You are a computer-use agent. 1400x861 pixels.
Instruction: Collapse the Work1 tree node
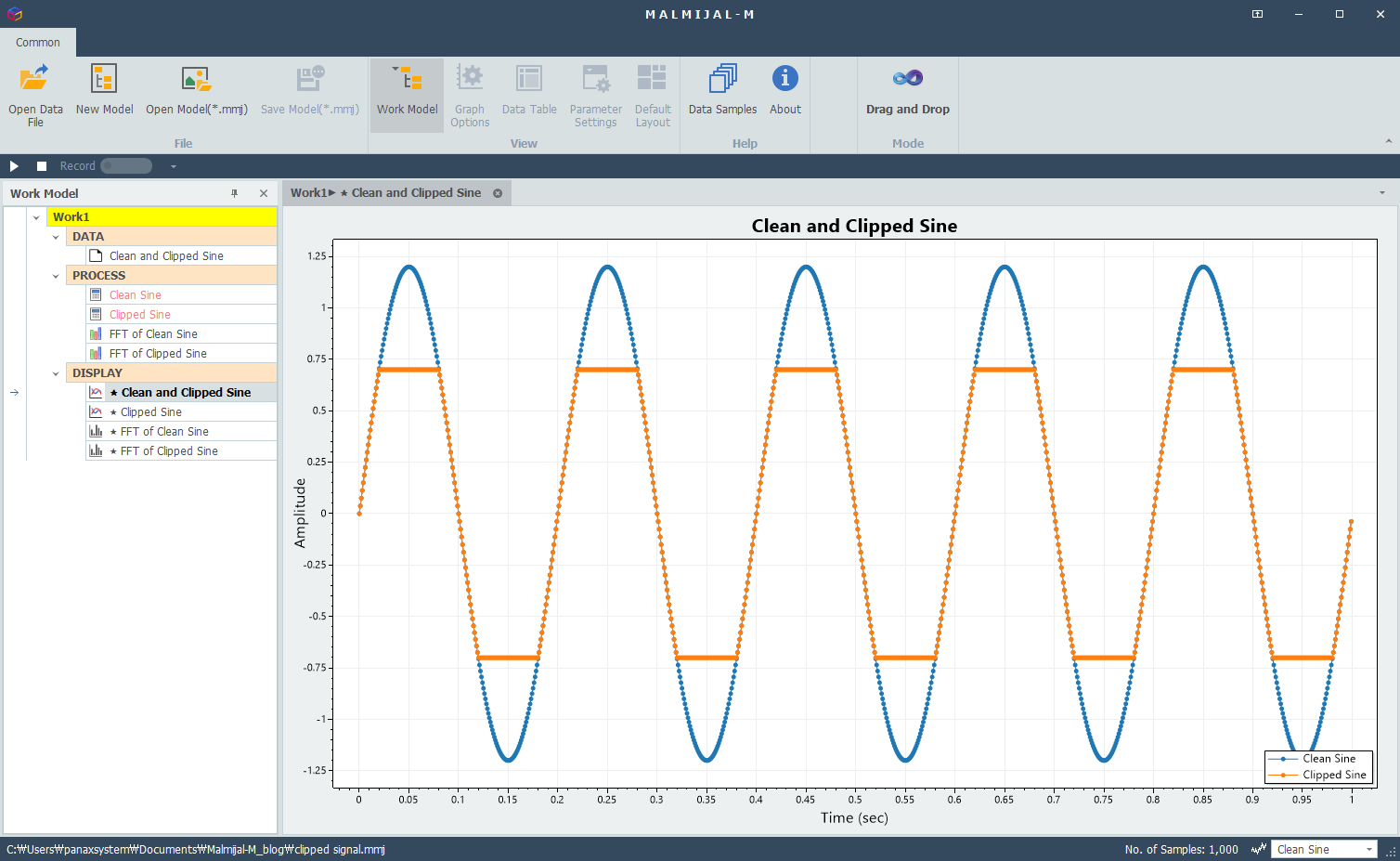36,217
